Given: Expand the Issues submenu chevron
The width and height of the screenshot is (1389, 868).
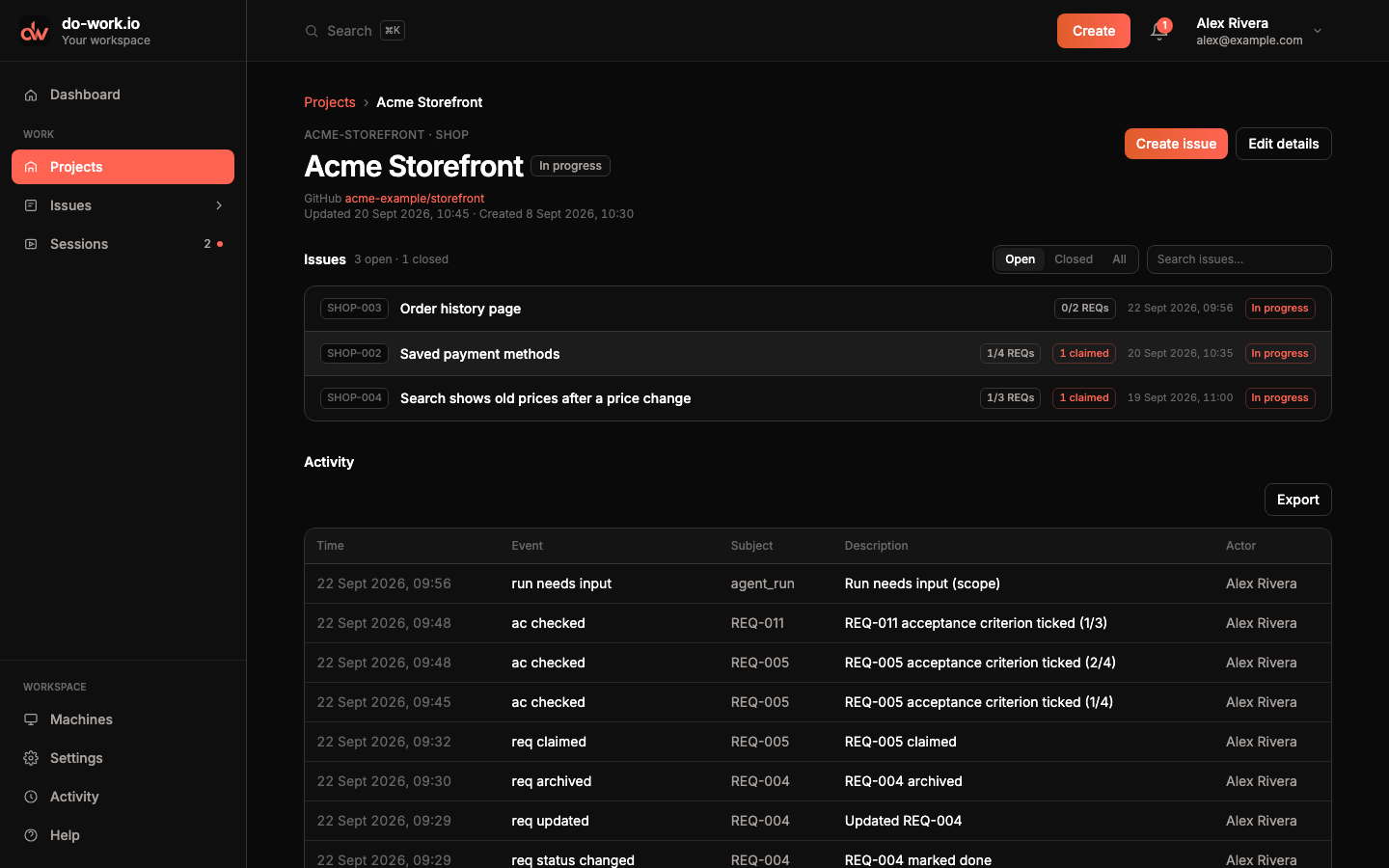Looking at the screenshot, I should click(219, 205).
